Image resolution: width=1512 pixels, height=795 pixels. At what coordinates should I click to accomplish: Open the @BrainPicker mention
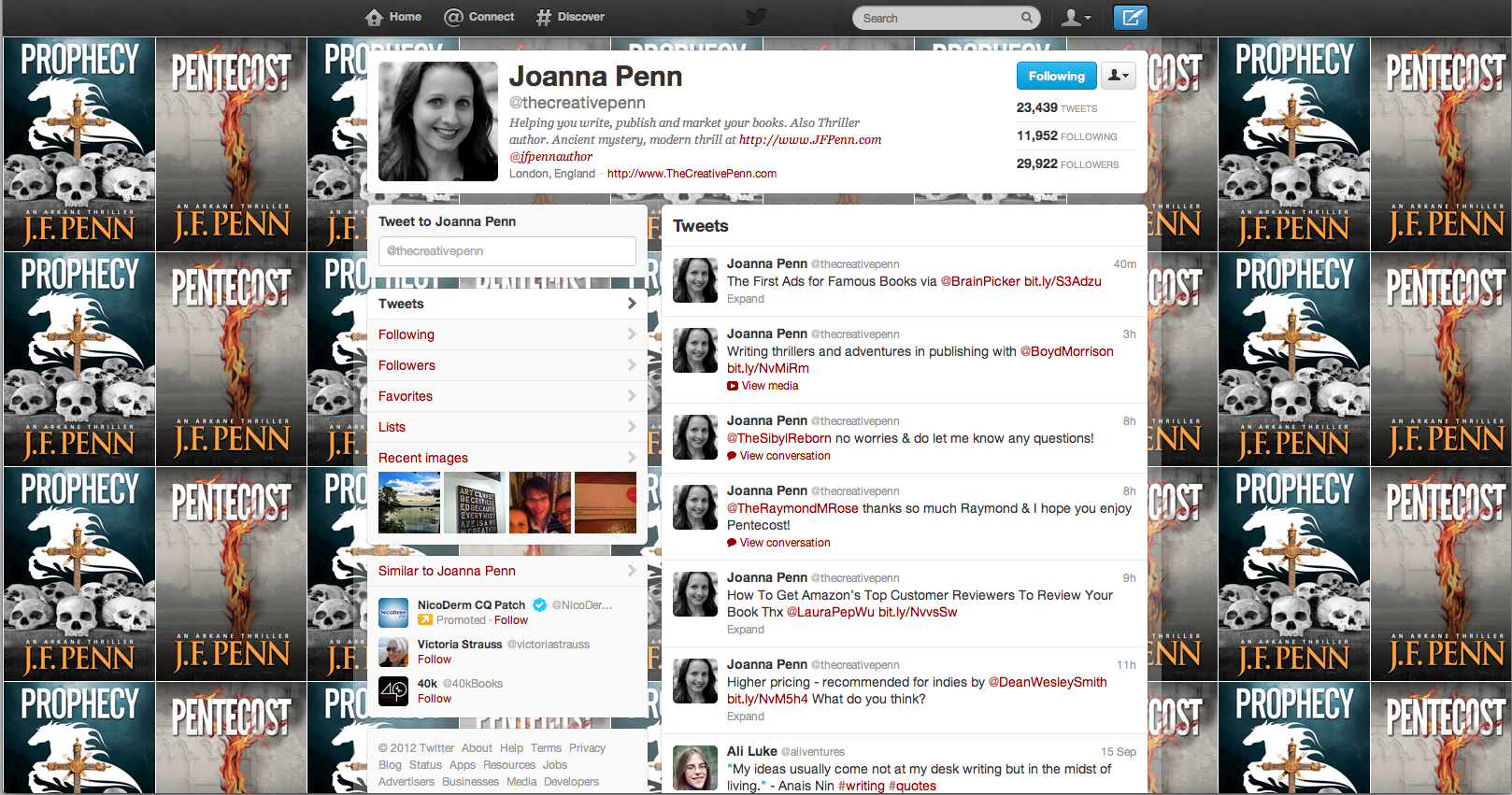tap(980, 281)
